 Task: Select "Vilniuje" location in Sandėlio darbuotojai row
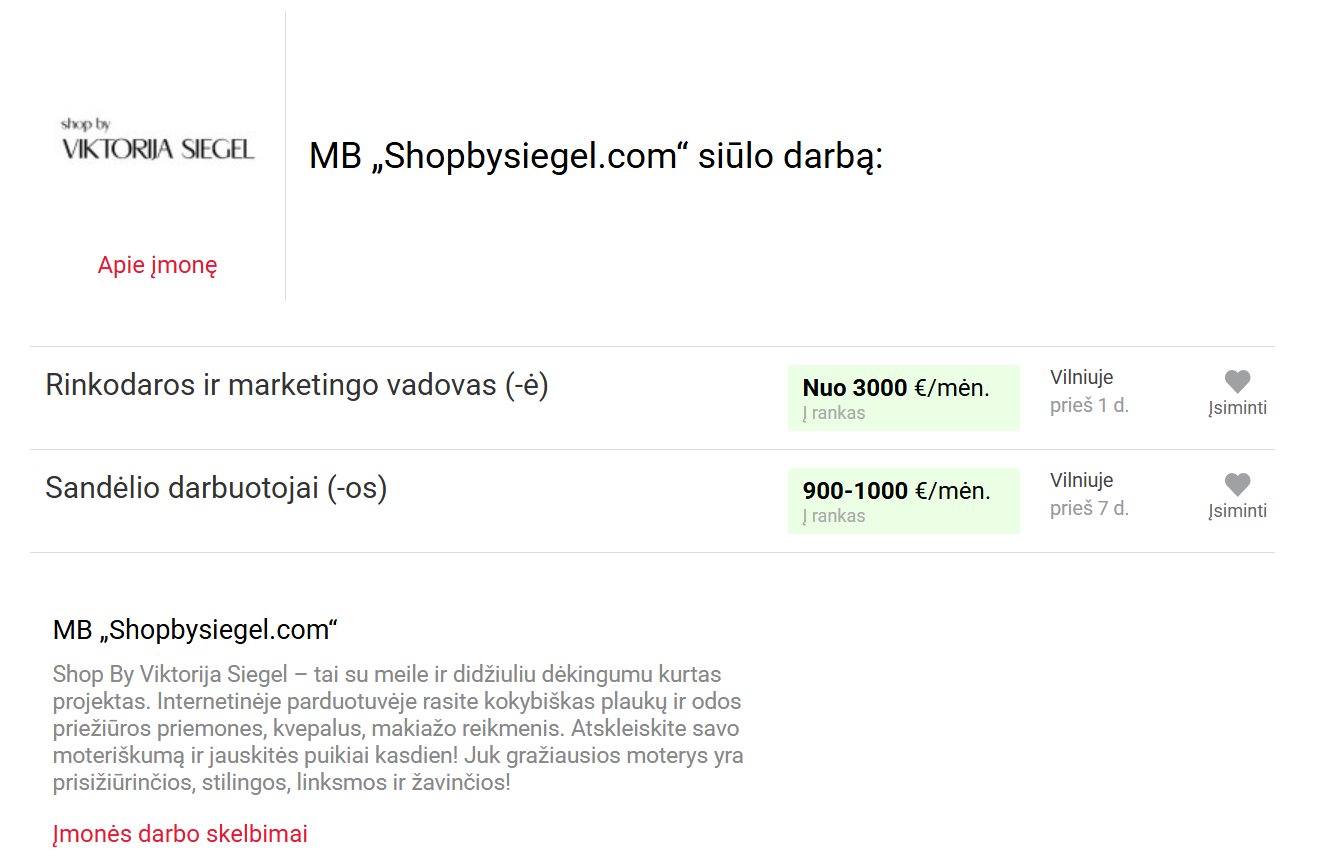pyautogui.click(x=1081, y=480)
